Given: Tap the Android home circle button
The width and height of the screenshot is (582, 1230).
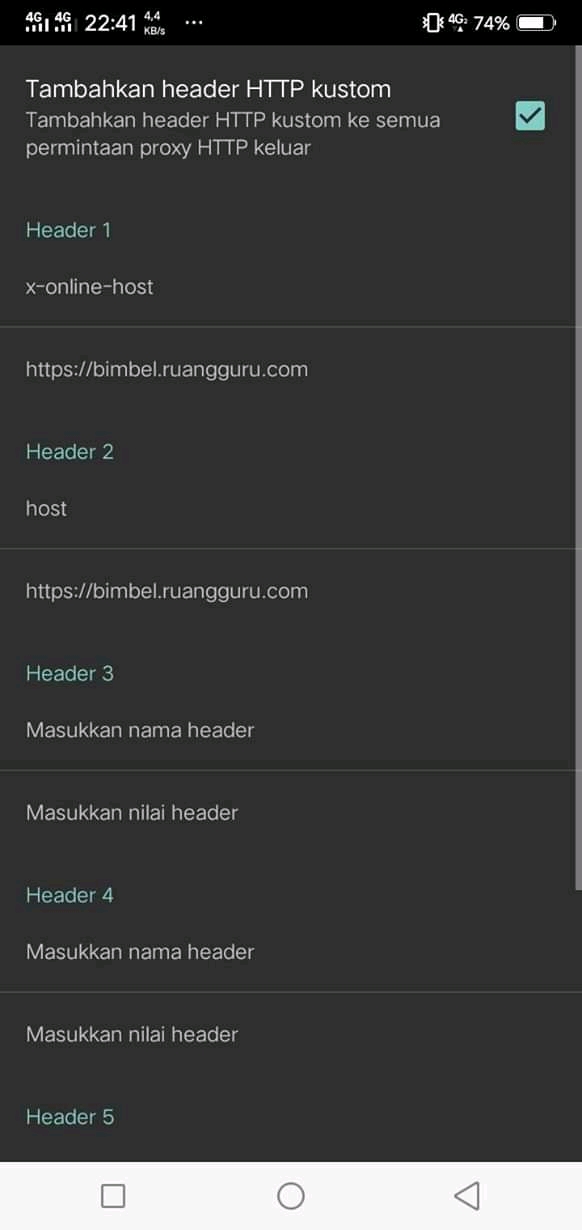Looking at the screenshot, I should [291, 1195].
